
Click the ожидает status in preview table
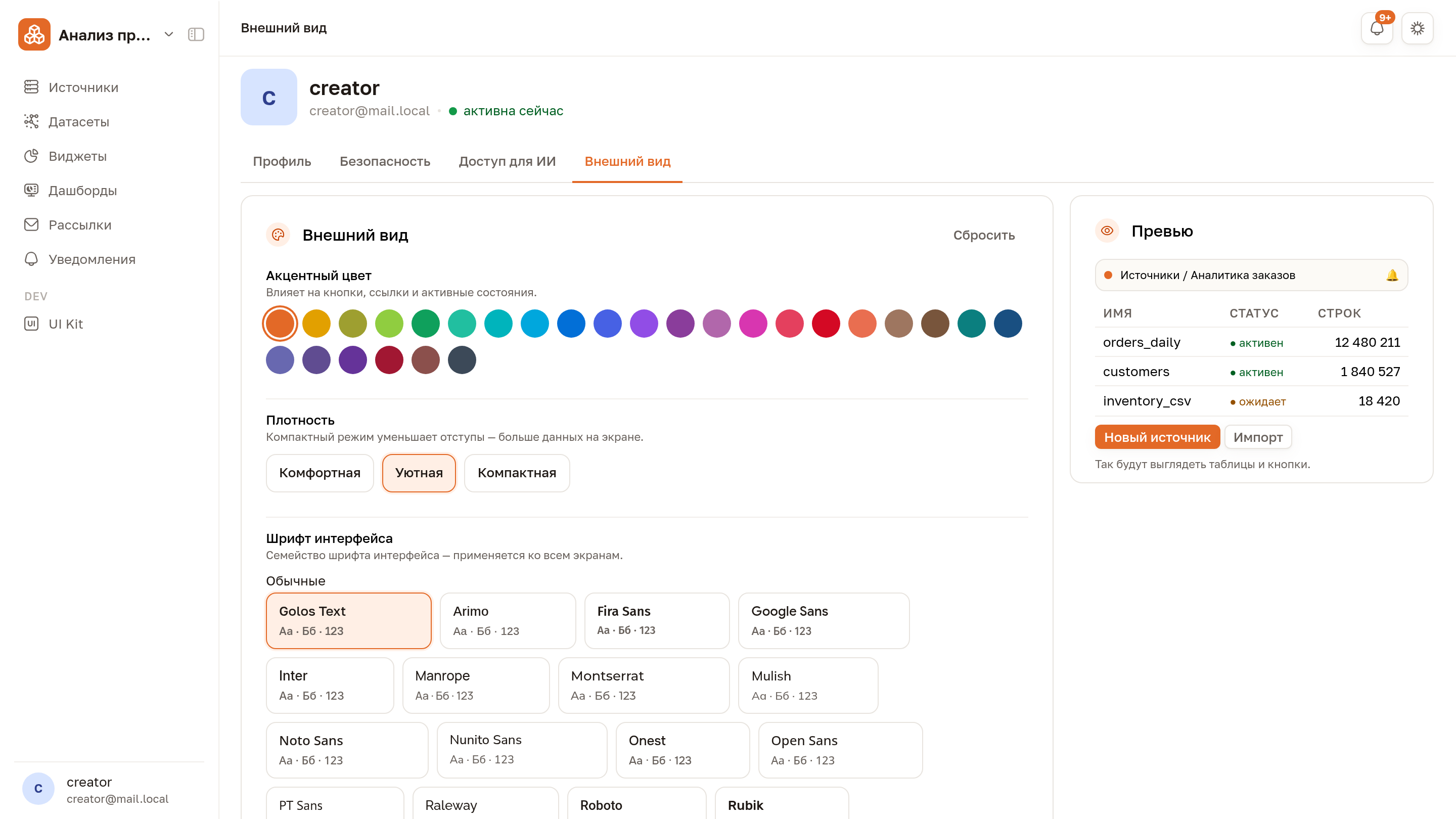coord(1258,402)
